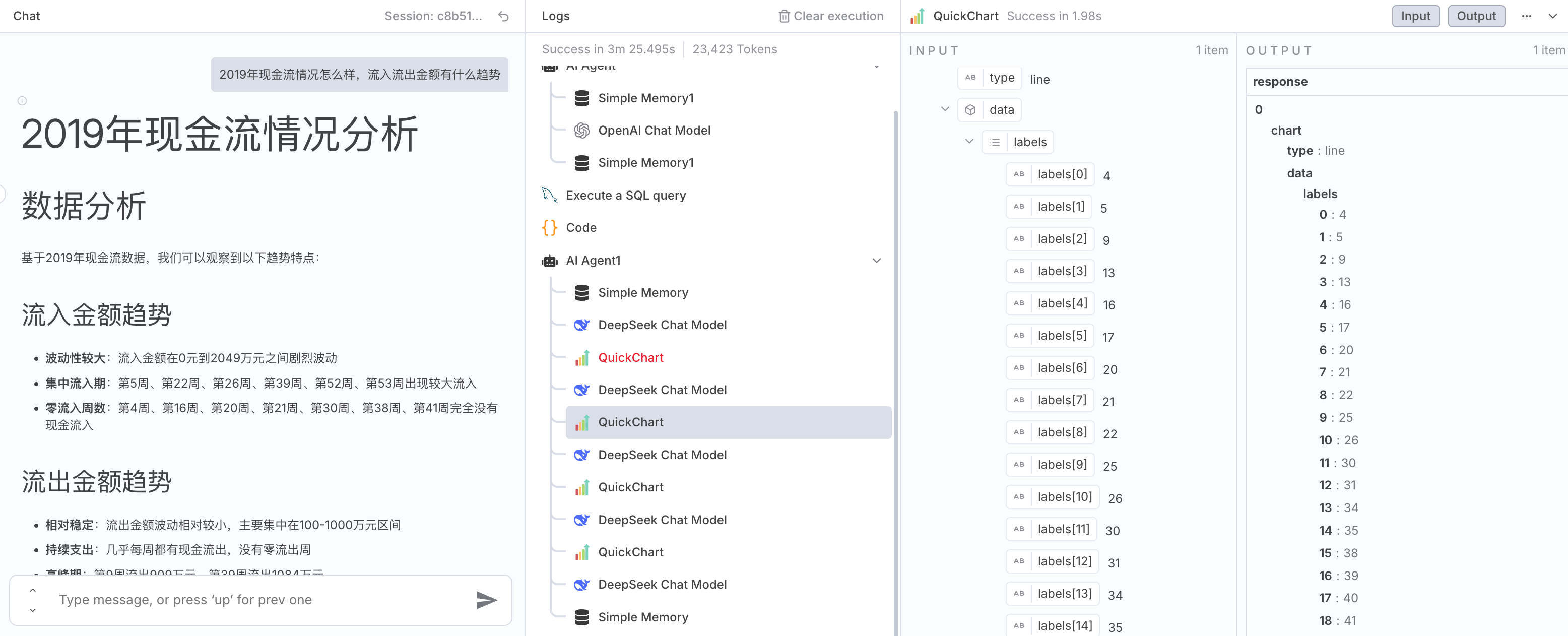Click the Code node braces icon
This screenshot has height=636, width=1568.
tap(549, 228)
